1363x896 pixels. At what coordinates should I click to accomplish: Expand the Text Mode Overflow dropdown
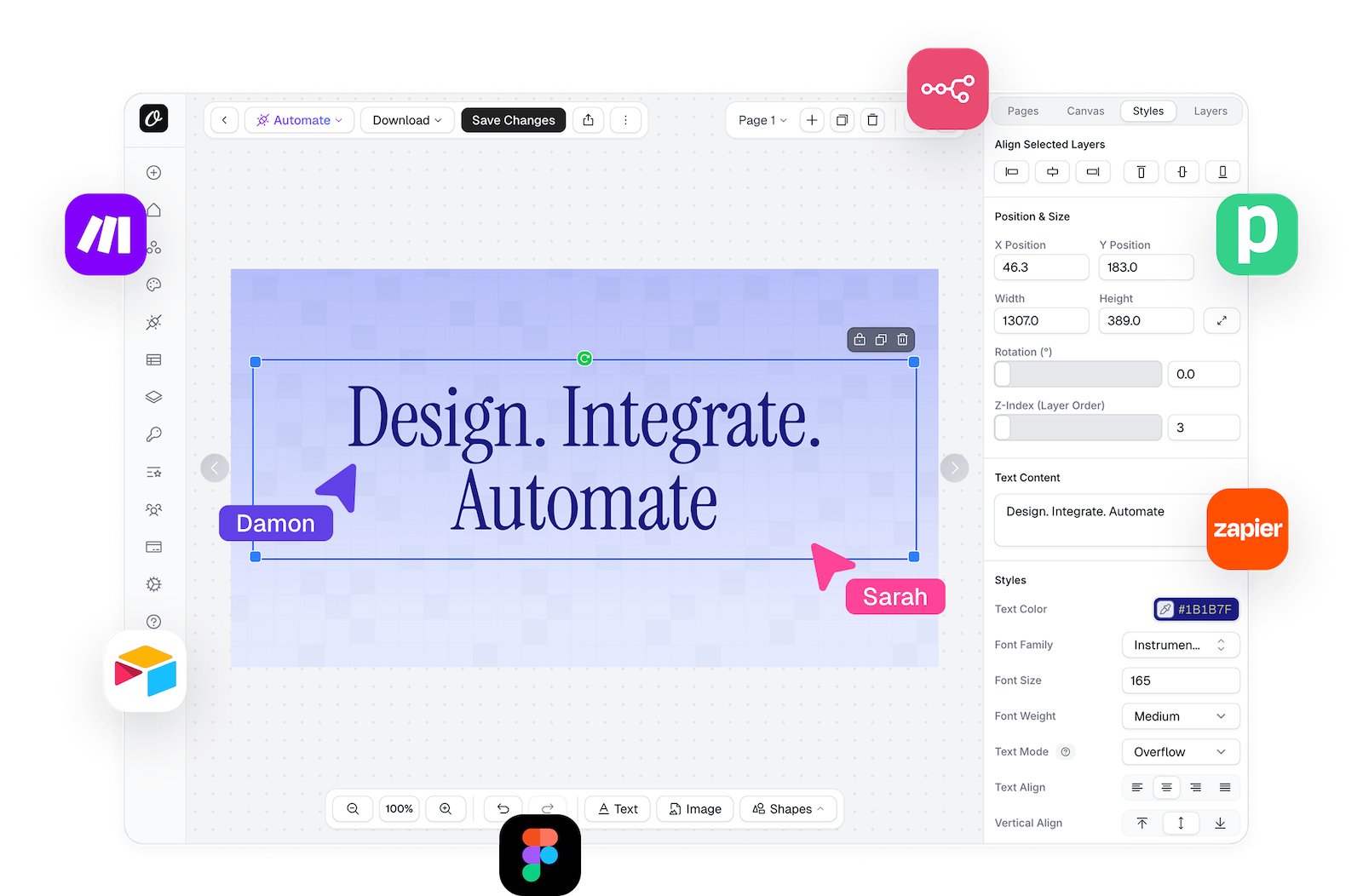tap(1180, 752)
